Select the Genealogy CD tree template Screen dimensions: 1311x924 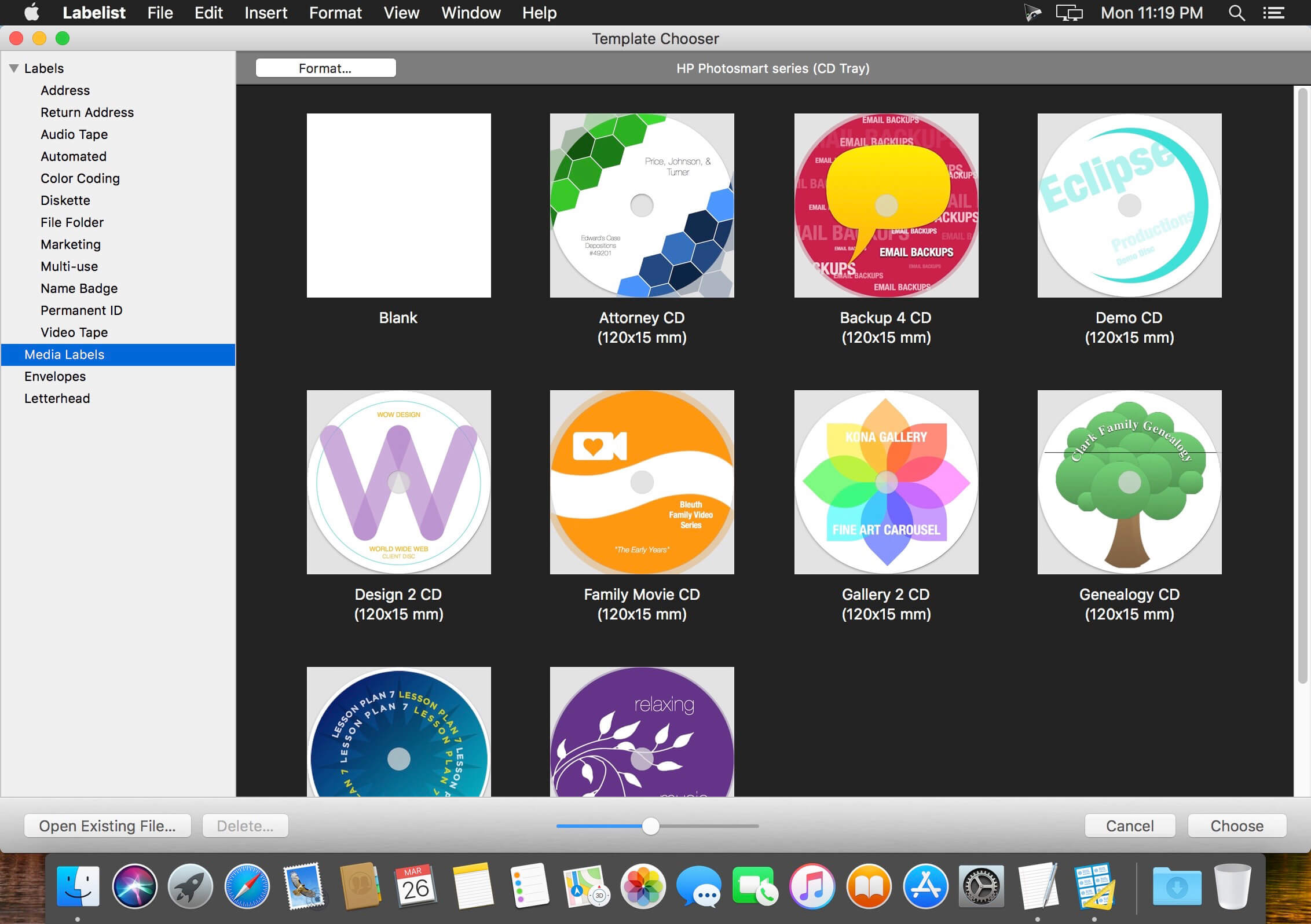[x=1129, y=482]
